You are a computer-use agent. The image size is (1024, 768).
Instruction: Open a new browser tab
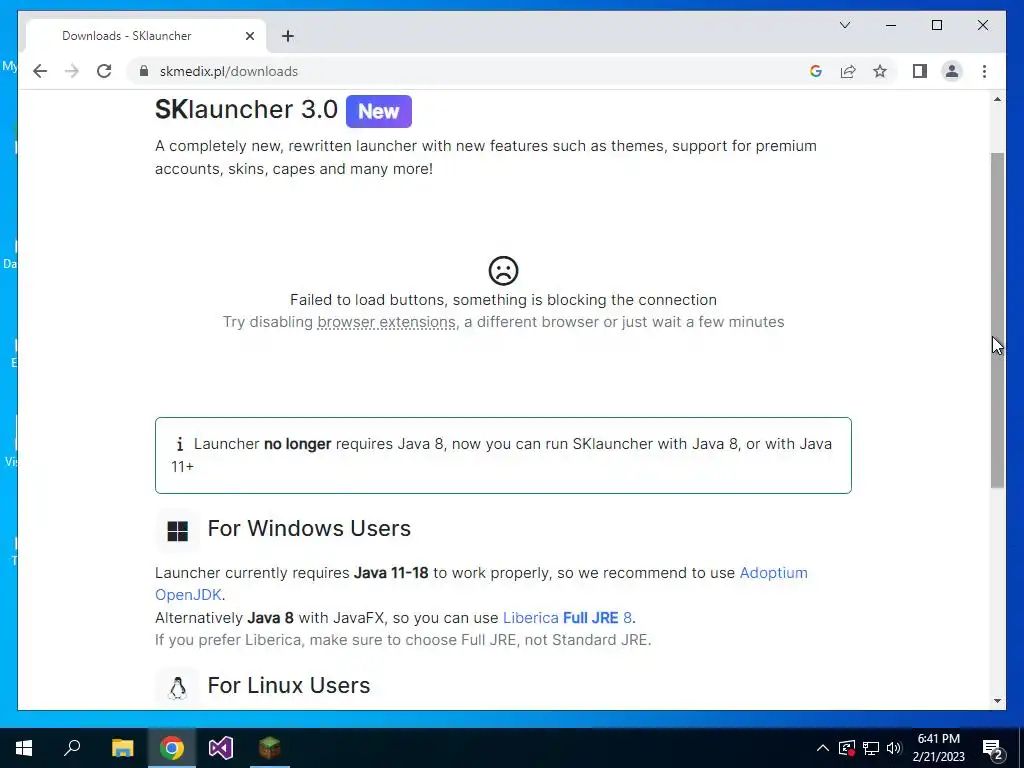pyautogui.click(x=288, y=36)
